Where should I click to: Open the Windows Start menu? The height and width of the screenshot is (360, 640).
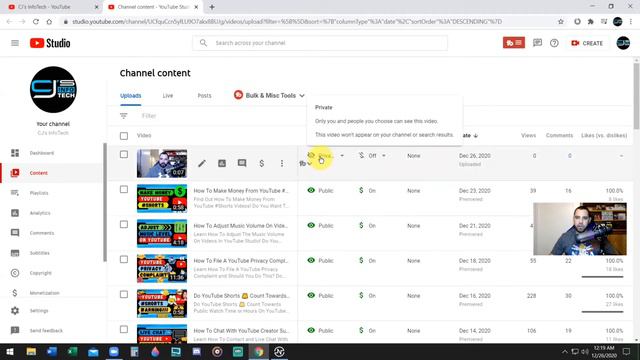10,351
